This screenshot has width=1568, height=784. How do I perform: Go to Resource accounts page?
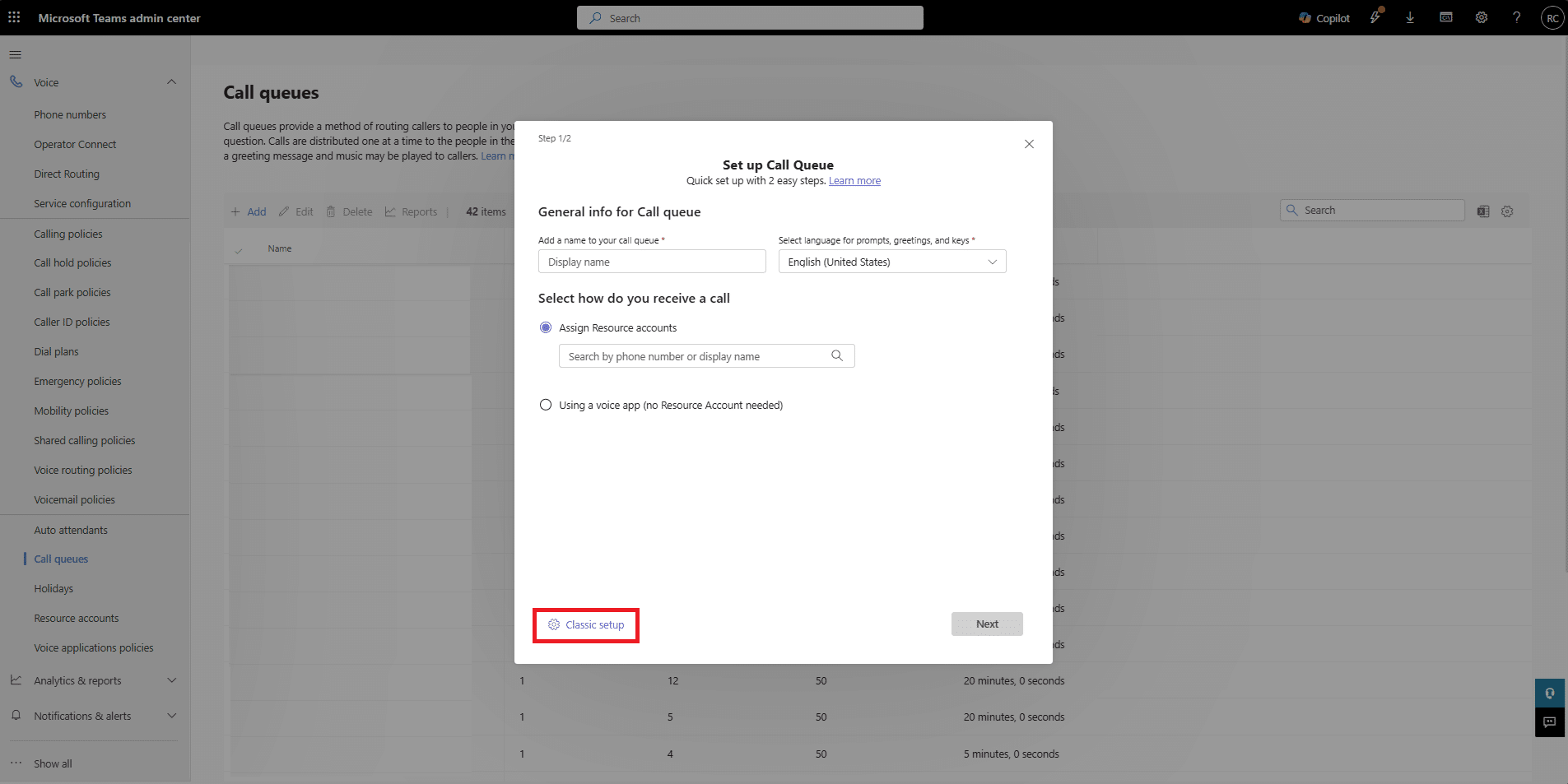click(76, 618)
